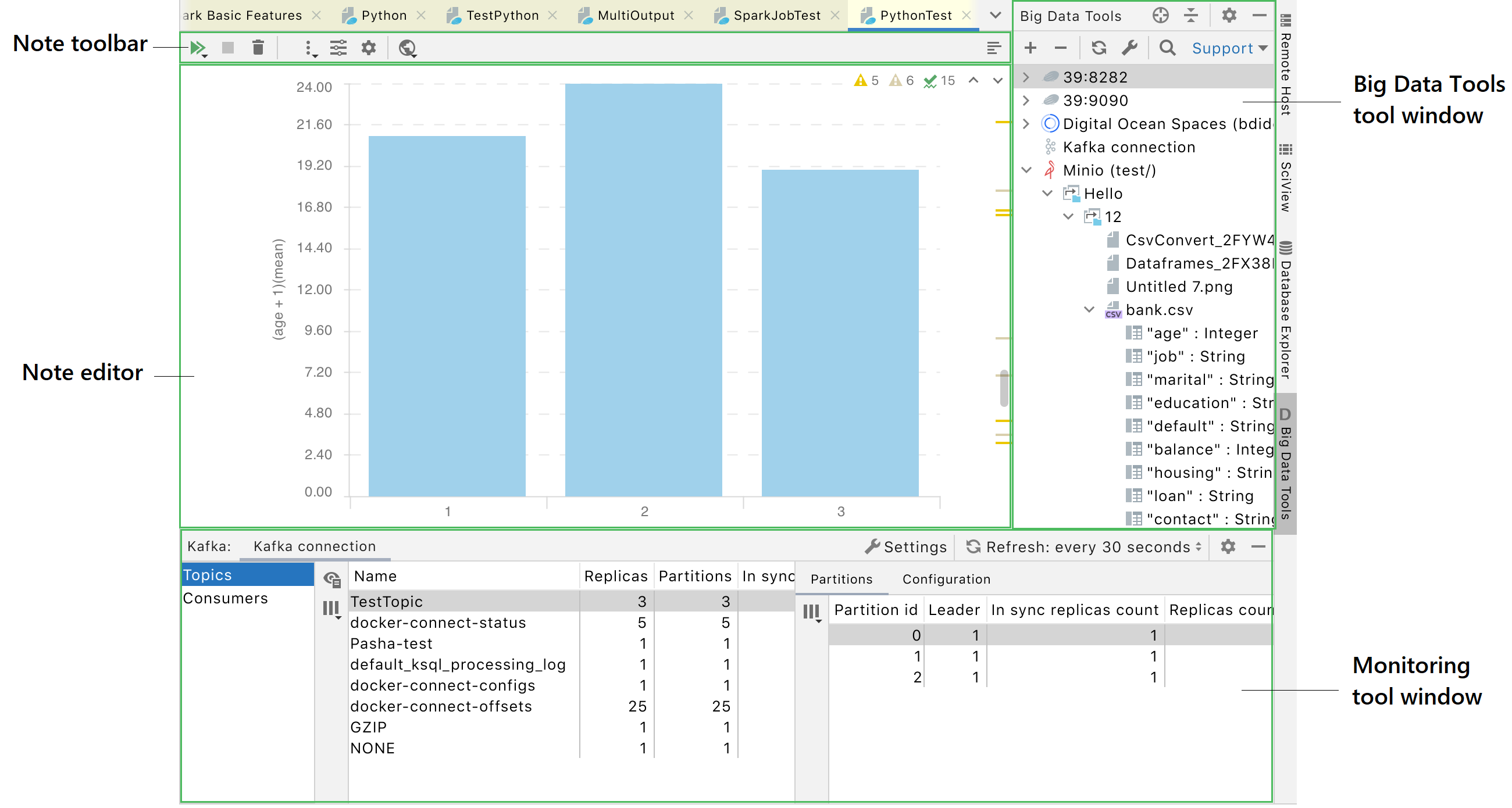Open the sliders/filter icon in note toolbar
1512x808 pixels.
tap(339, 48)
